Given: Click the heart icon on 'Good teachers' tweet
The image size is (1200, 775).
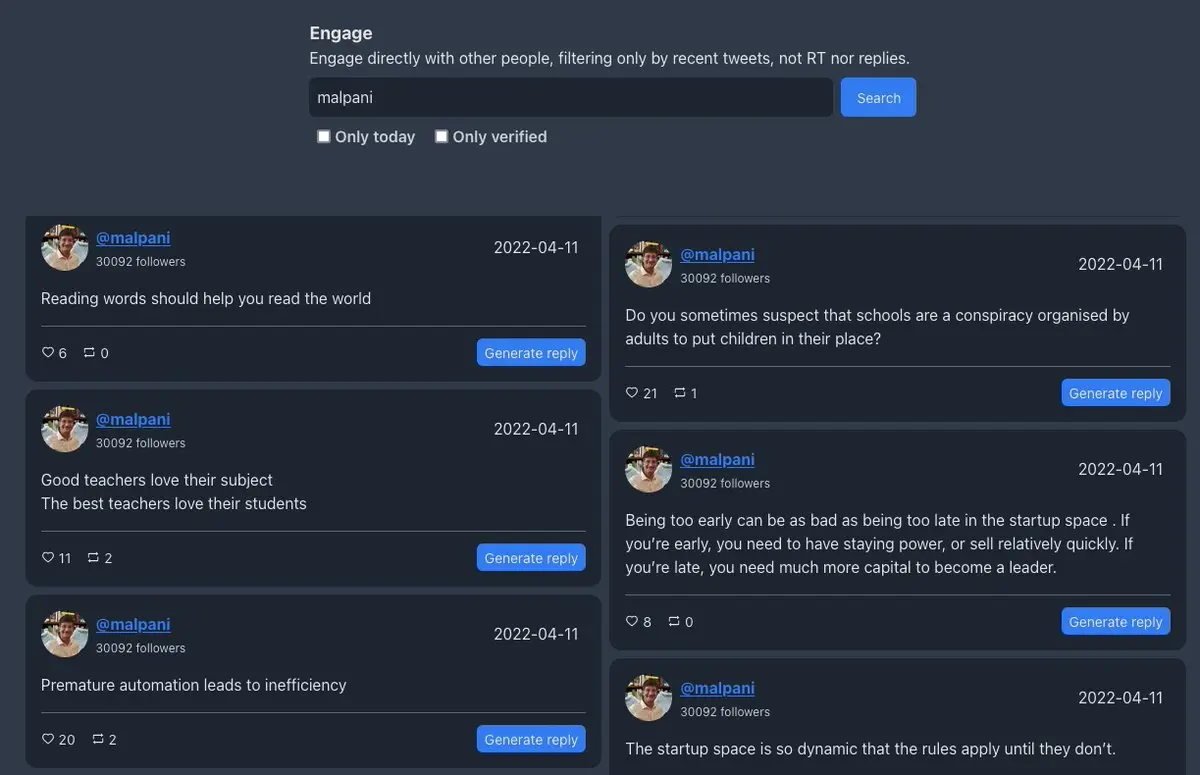Looking at the screenshot, I should click(x=47, y=558).
